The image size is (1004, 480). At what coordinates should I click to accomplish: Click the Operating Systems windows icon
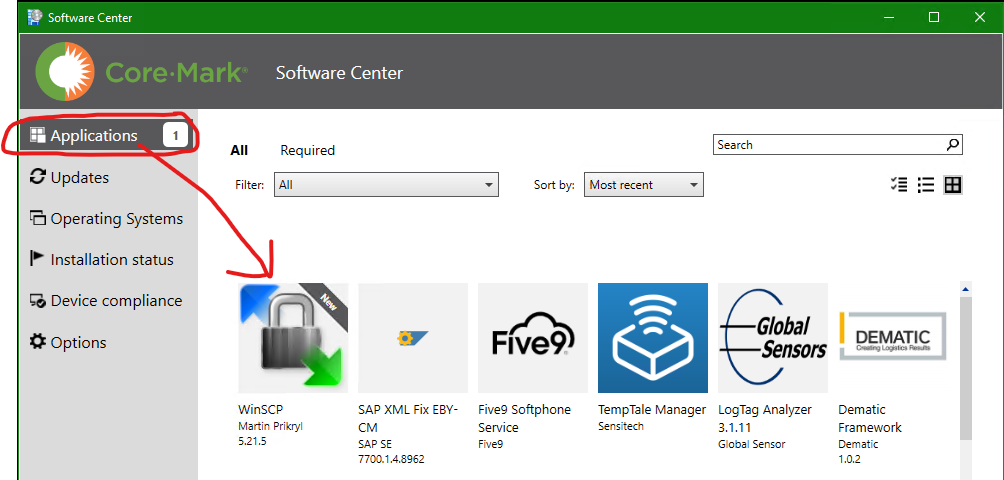coord(38,218)
